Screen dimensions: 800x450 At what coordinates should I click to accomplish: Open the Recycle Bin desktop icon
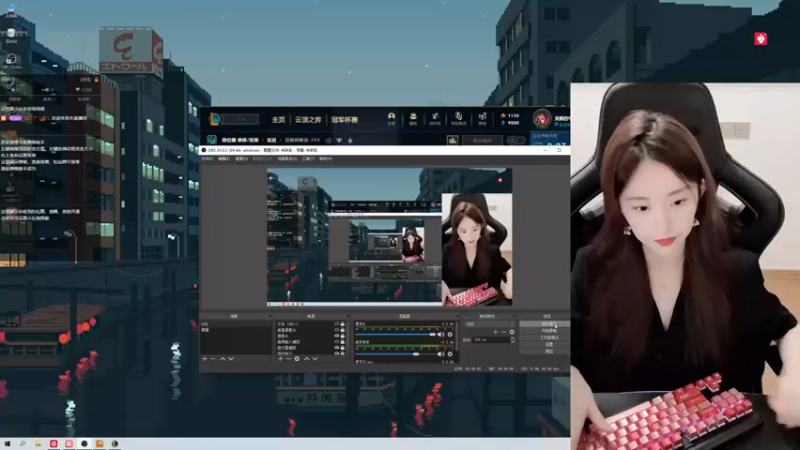coord(11,36)
